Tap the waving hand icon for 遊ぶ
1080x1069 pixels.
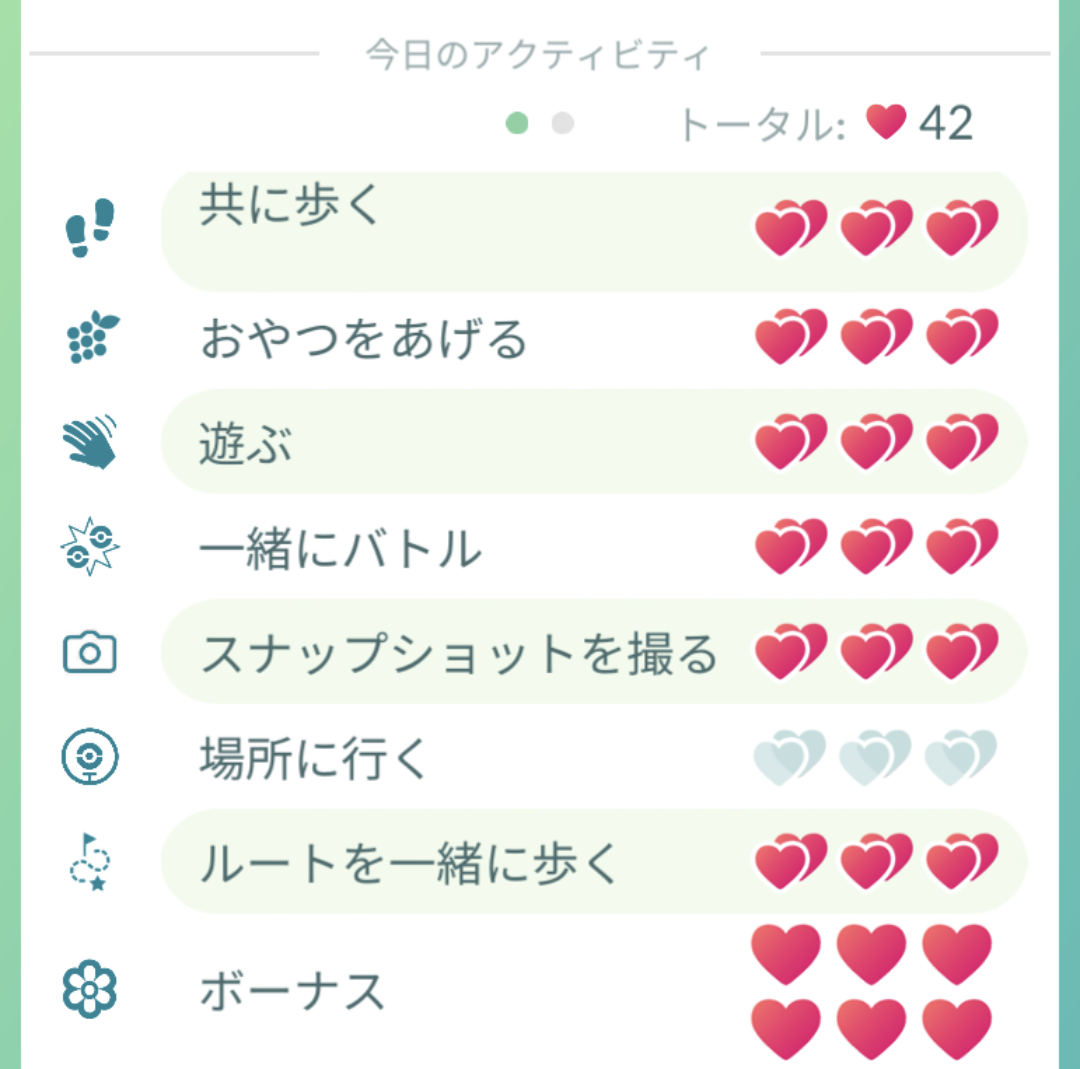coord(90,442)
